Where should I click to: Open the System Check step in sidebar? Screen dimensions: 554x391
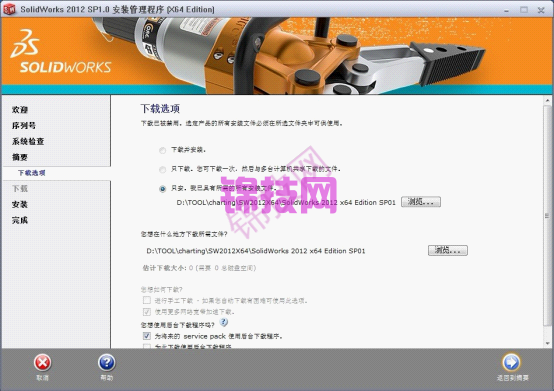(28, 141)
